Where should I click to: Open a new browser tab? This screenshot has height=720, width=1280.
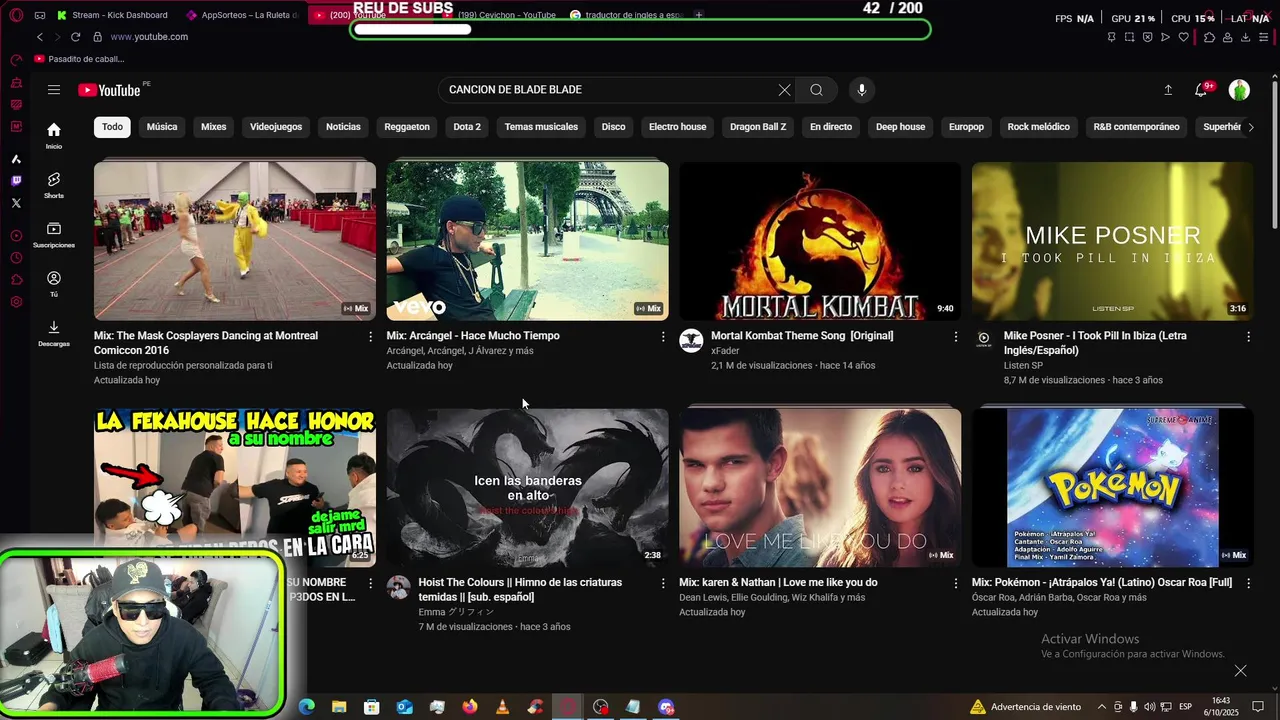(699, 15)
